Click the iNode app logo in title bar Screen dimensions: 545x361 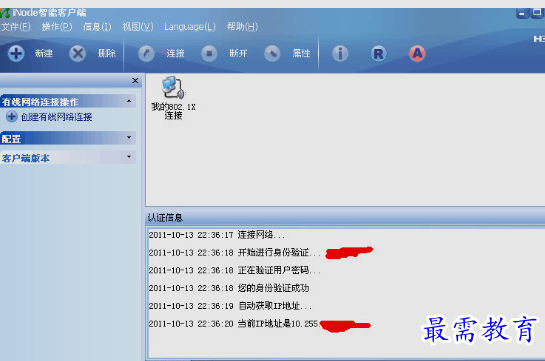point(5,13)
